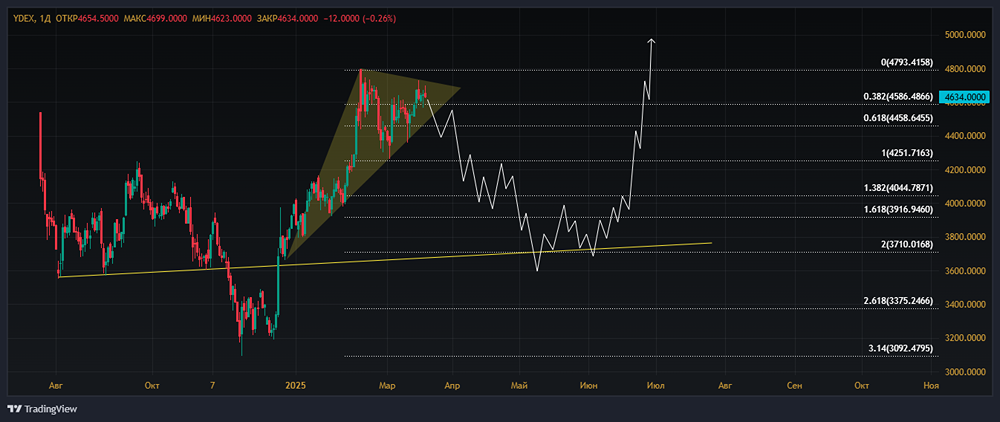This screenshot has height=422, width=1000.
Task: Click the −12.0000 (−0.26%) change value
Action: (359, 18)
